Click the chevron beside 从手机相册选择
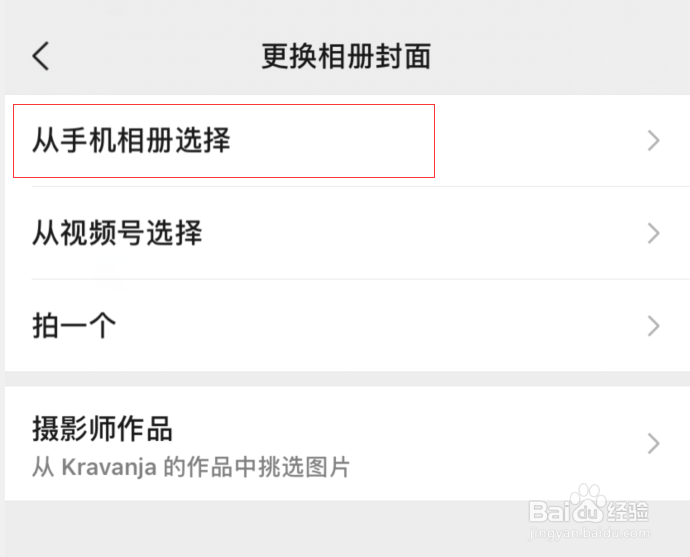Screen dimensions: 690x557 [654, 141]
